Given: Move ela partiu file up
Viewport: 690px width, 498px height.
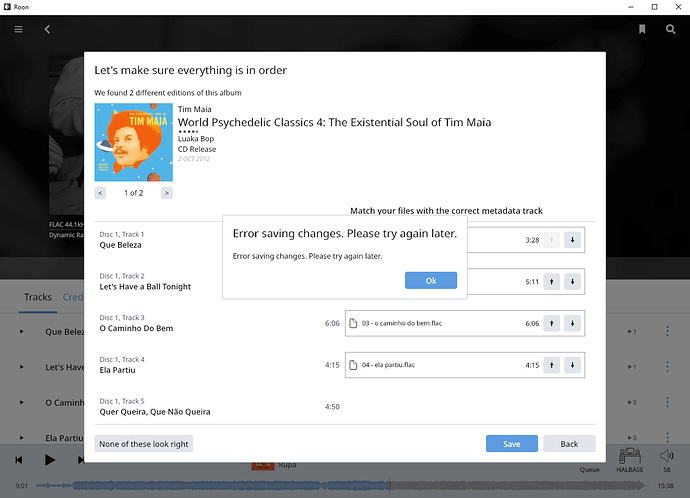Looking at the screenshot, I should tap(551, 365).
